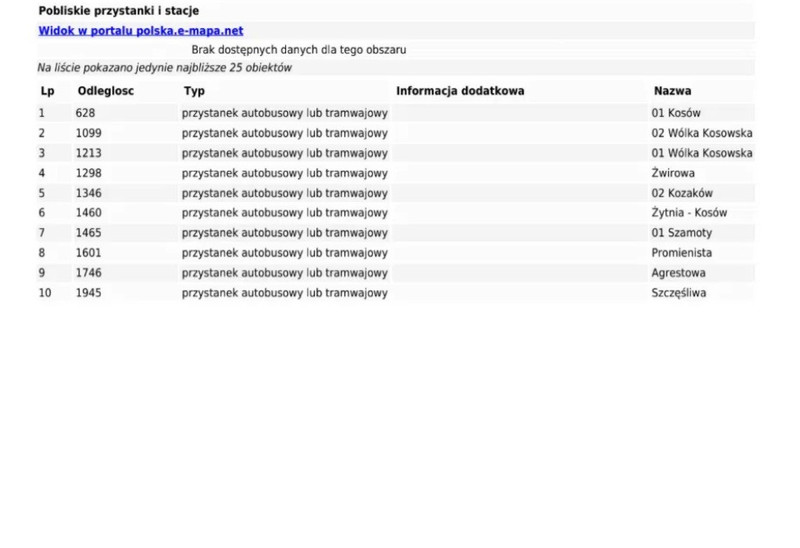The image size is (800, 548).
Task: Select the 02 Kozaków stop name
Action: (x=682, y=193)
